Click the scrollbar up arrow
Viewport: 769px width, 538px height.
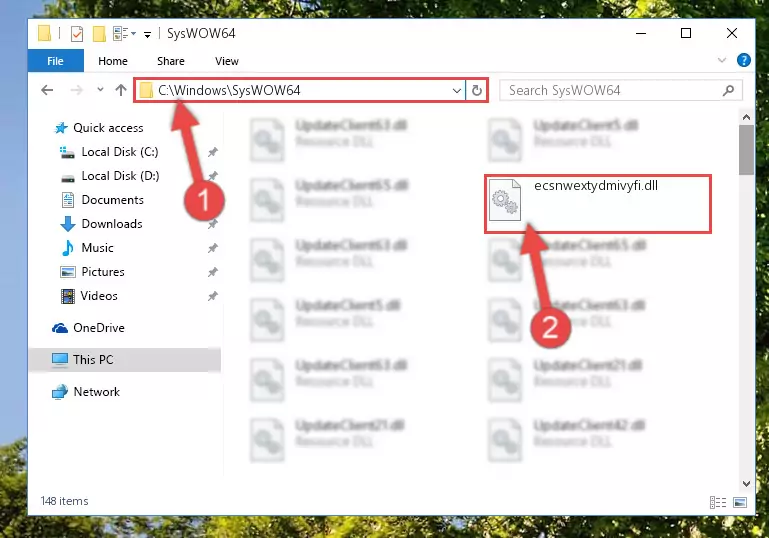[x=746, y=117]
